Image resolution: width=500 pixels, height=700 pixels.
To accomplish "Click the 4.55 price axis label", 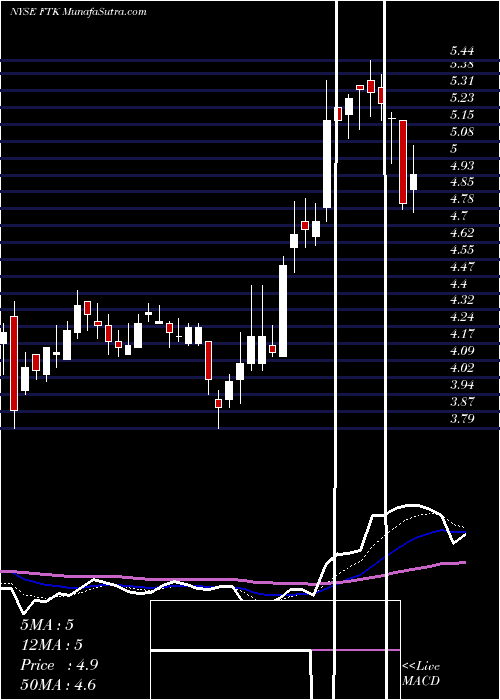I will pos(462,250).
